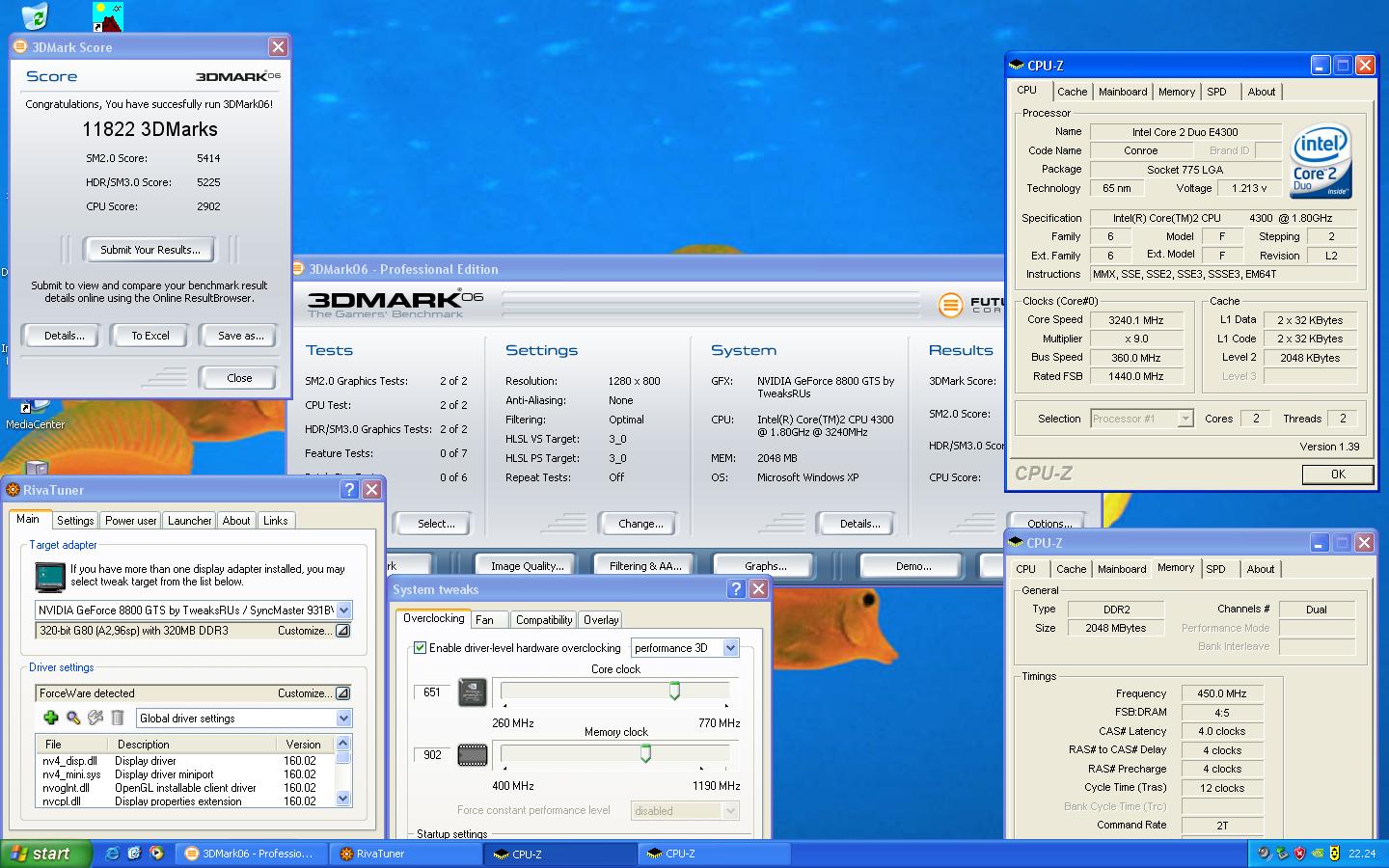Open the Compatibility tab in System tweaks

coord(544,620)
